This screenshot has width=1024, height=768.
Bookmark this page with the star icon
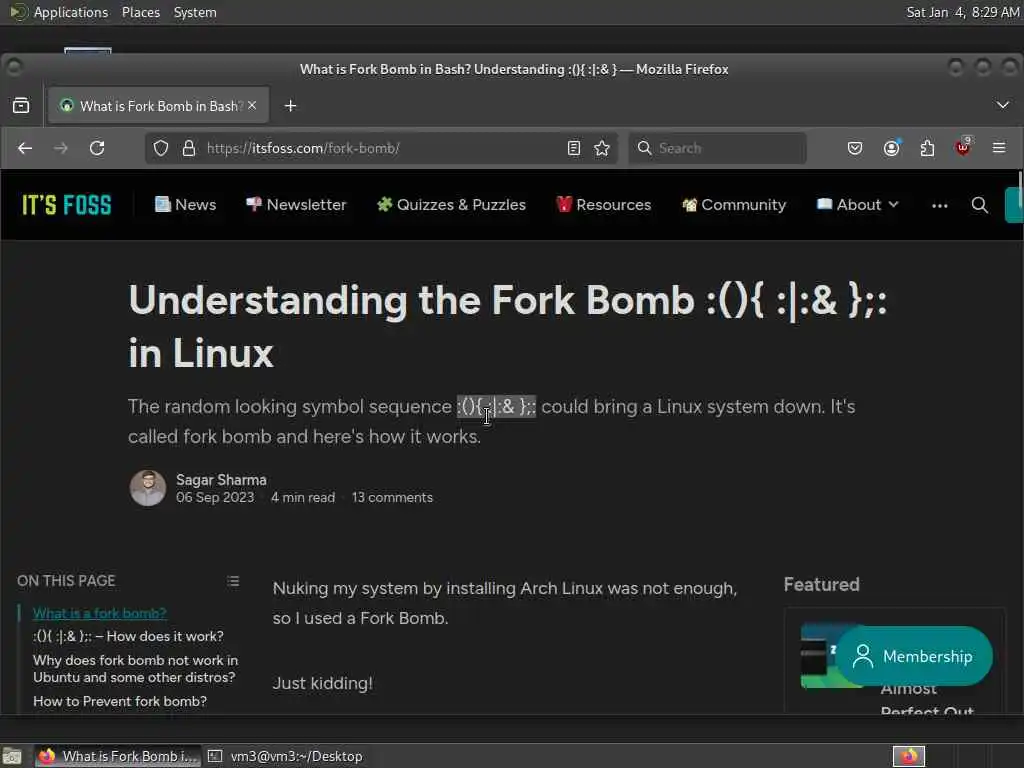[602, 148]
